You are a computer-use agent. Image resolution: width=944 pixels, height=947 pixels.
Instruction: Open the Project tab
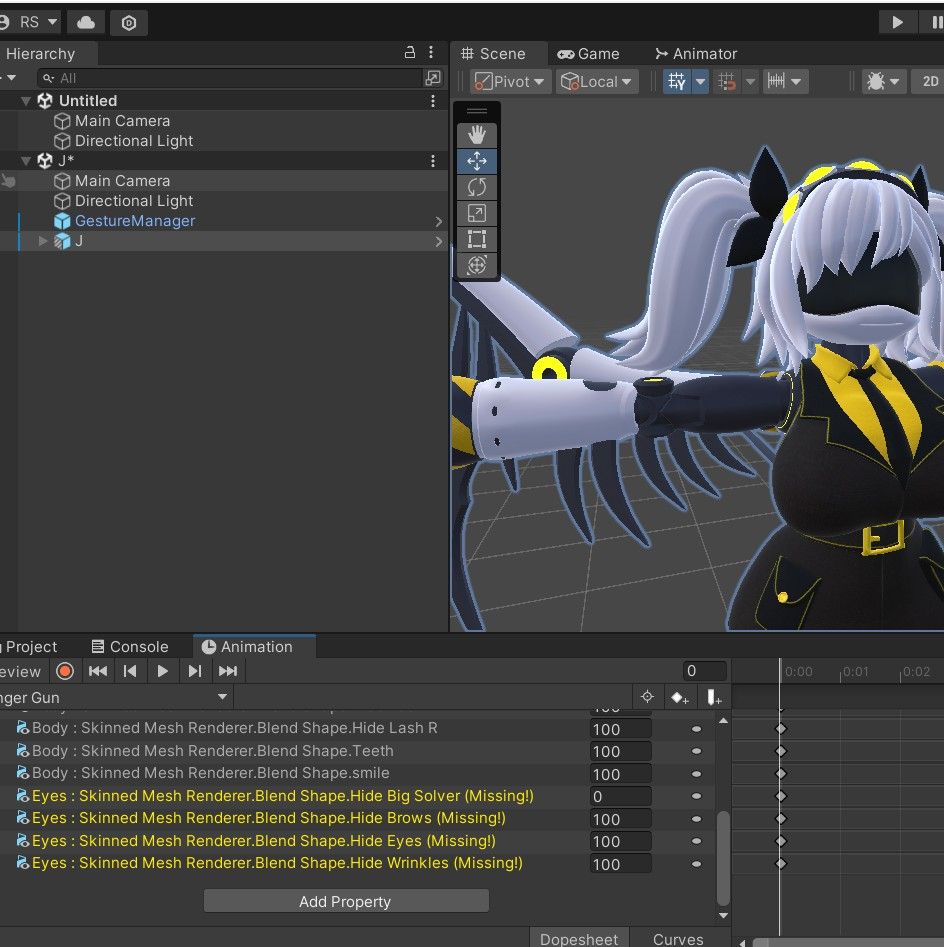pyautogui.click(x=30, y=647)
